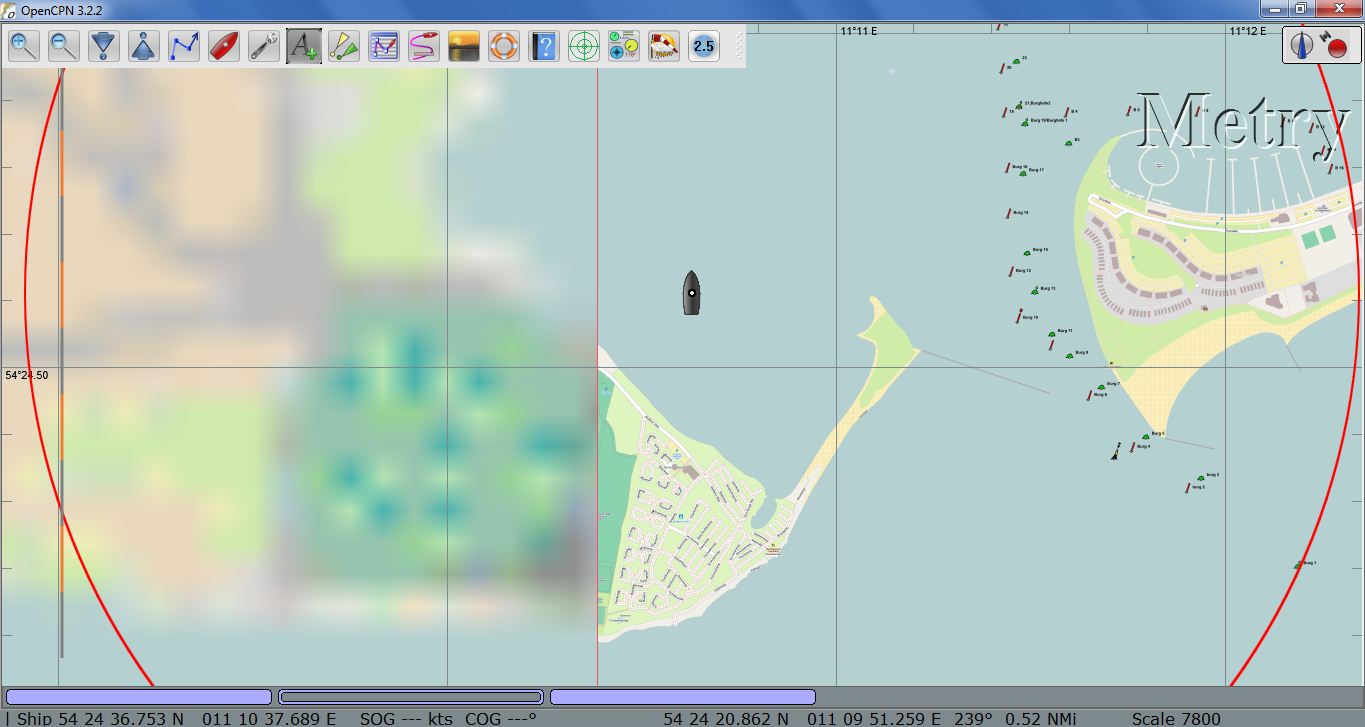This screenshot has height=727, width=1365.
Task: Toggle AIS targets display icon
Action: pyautogui.click(x=344, y=46)
